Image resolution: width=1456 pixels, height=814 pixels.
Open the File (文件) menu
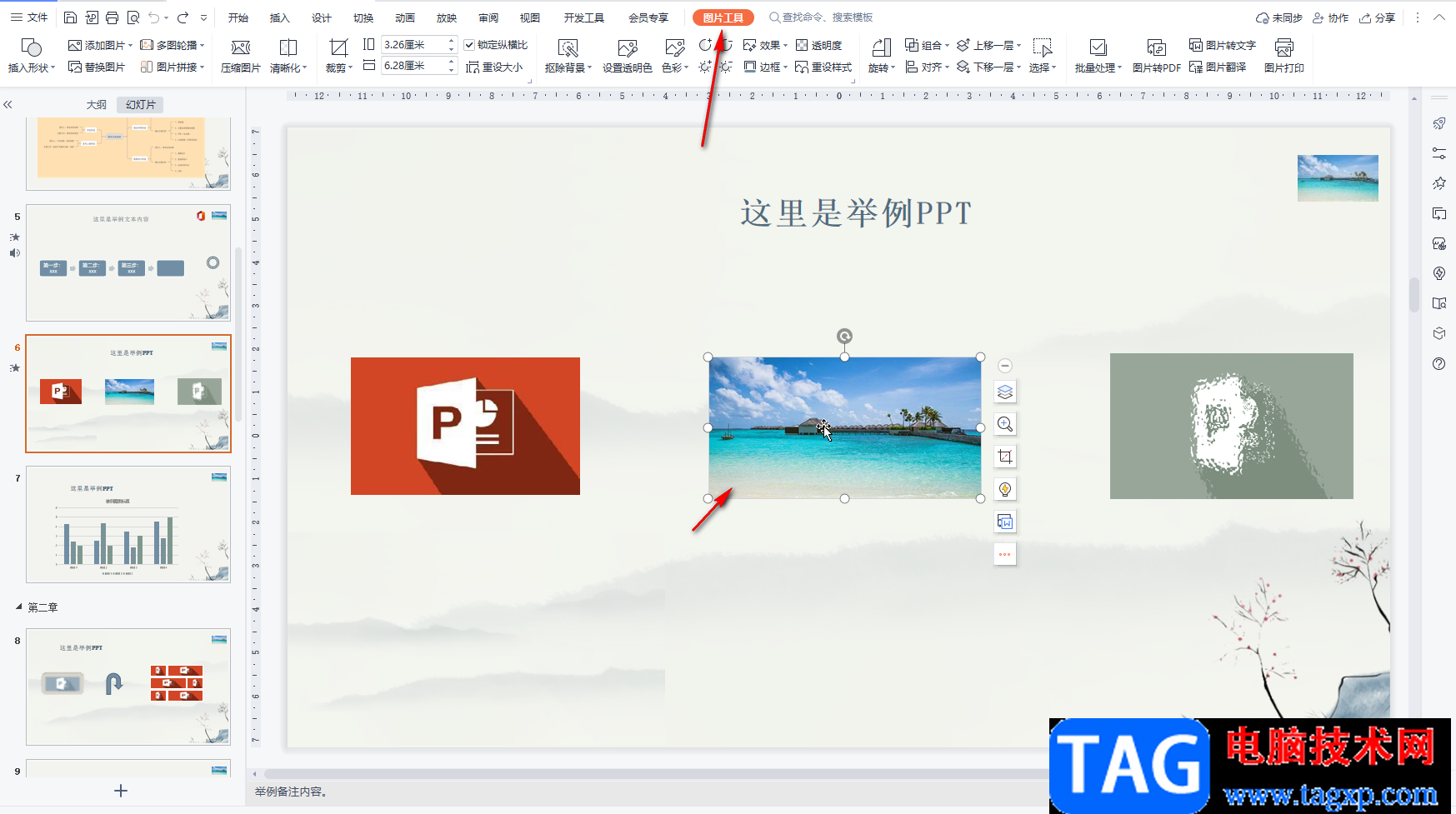pyautogui.click(x=28, y=17)
